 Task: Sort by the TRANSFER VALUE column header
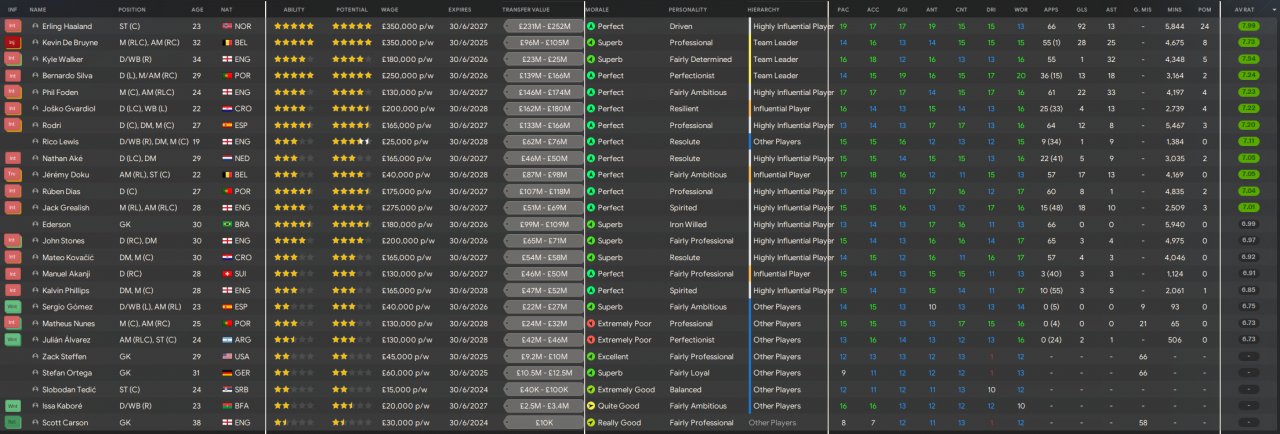526,9
